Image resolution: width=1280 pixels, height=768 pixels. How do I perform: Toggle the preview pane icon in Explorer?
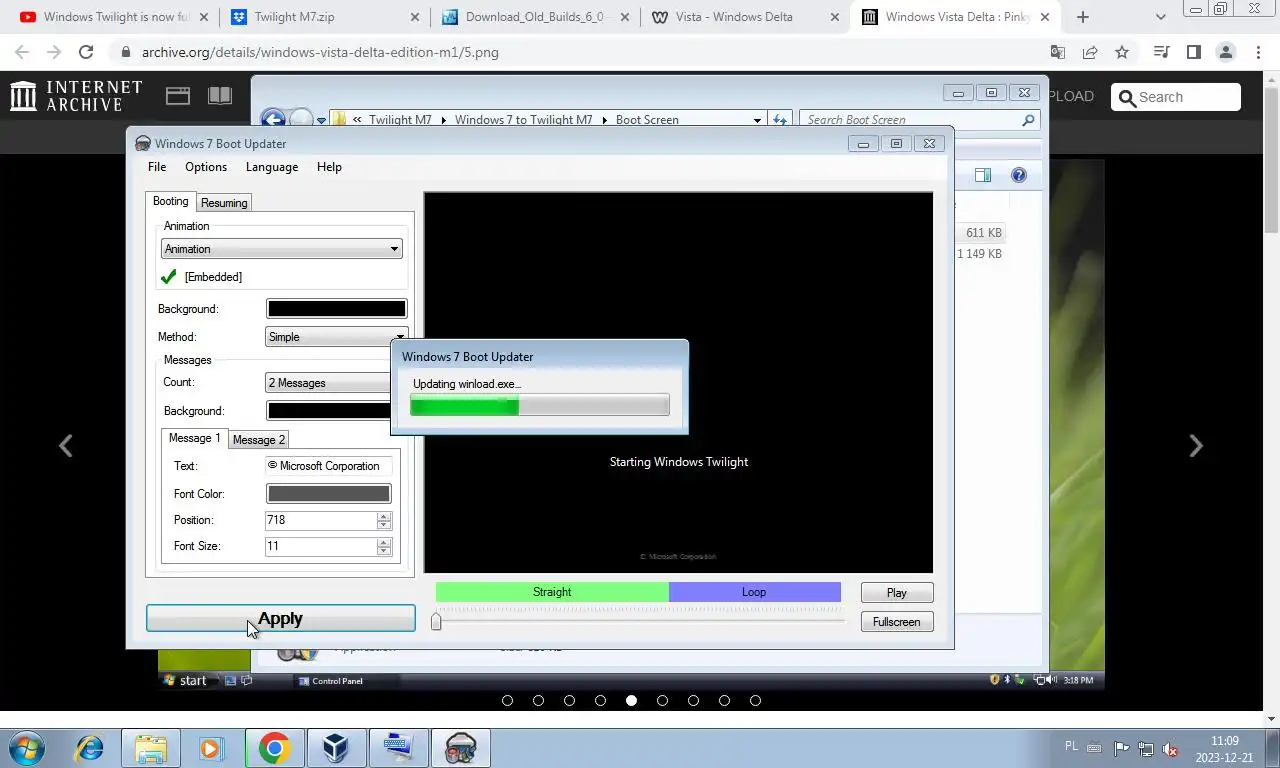coord(983,175)
